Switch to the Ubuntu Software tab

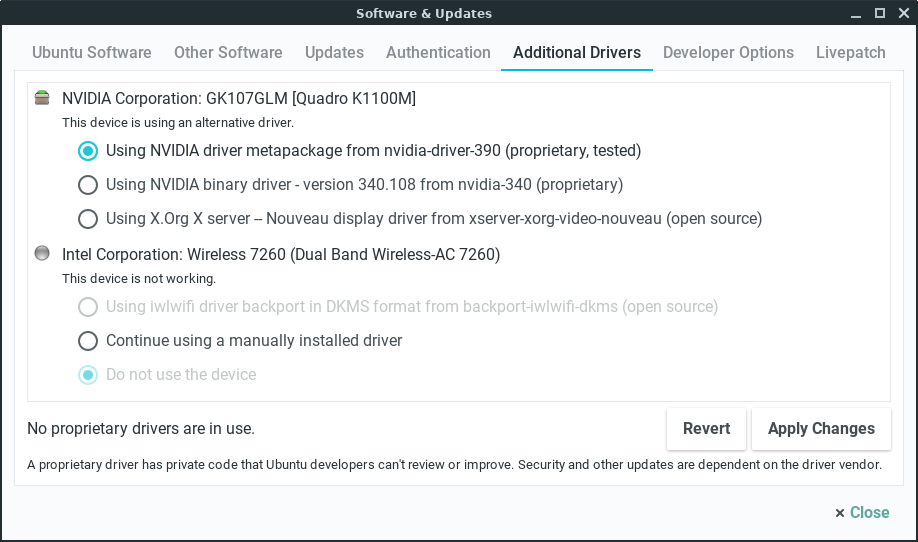(92, 53)
